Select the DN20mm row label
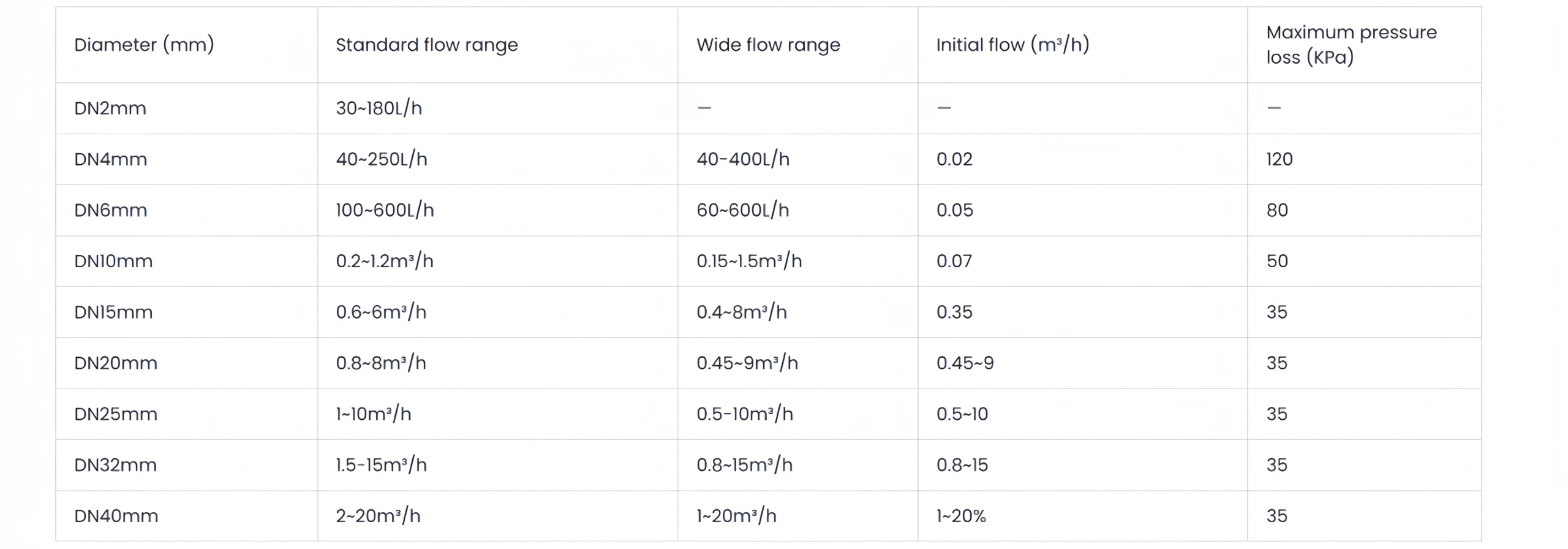The image size is (1568, 549). [116, 363]
